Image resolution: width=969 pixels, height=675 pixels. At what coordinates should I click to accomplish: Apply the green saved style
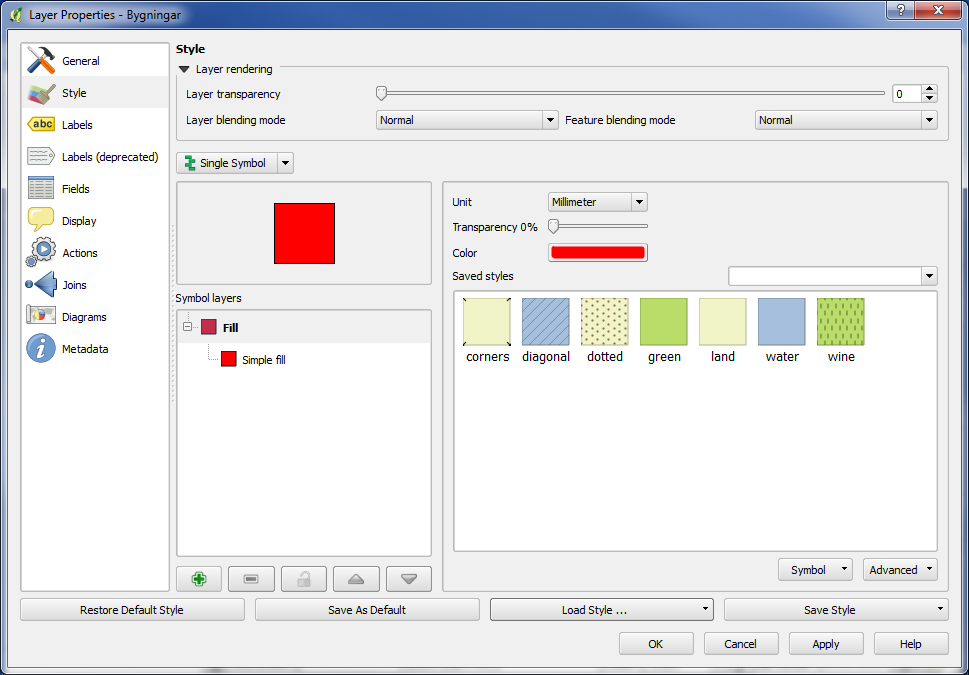664,331
